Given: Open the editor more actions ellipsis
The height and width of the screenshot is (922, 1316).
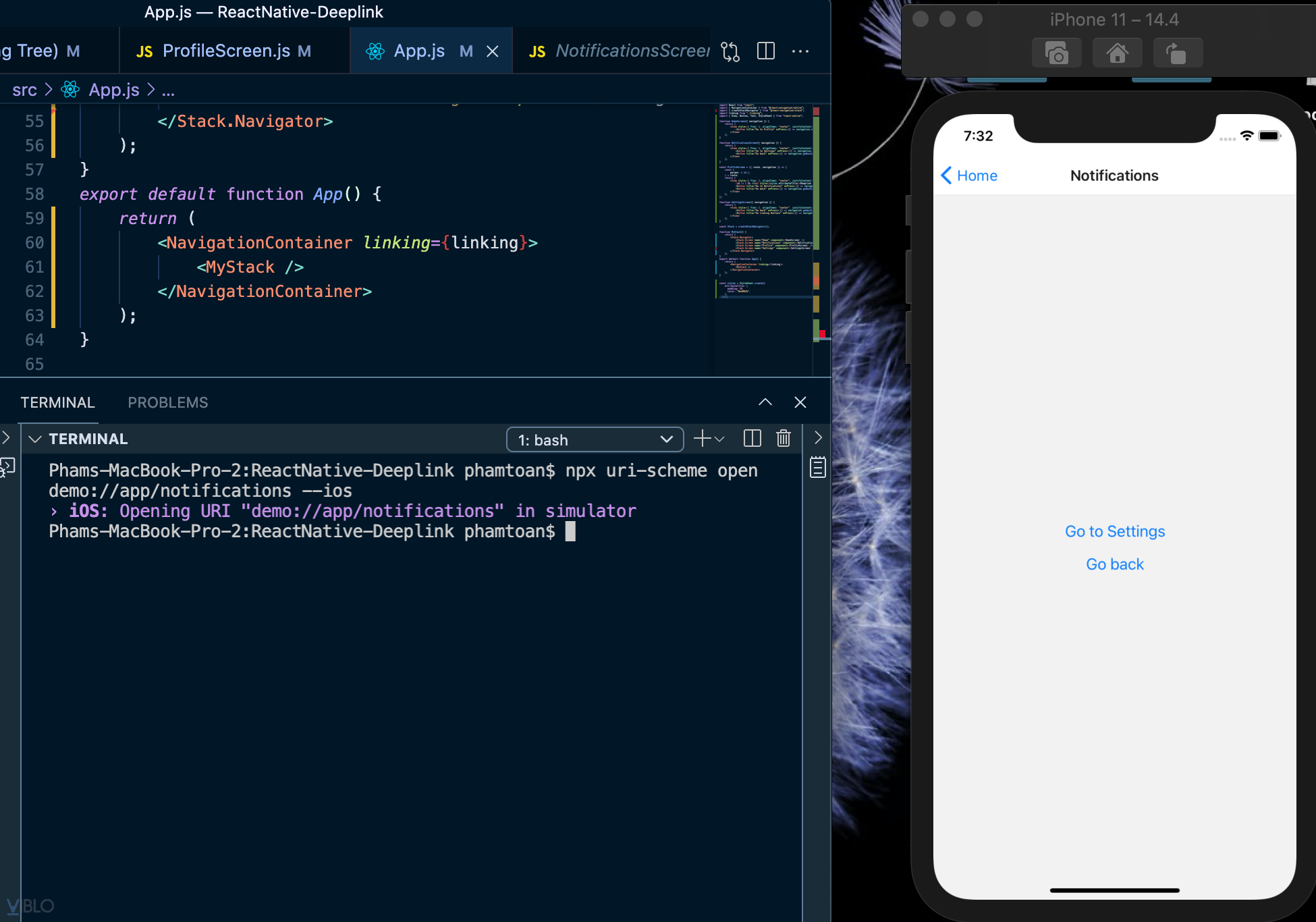Looking at the screenshot, I should pyautogui.click(x=801, y=51).
